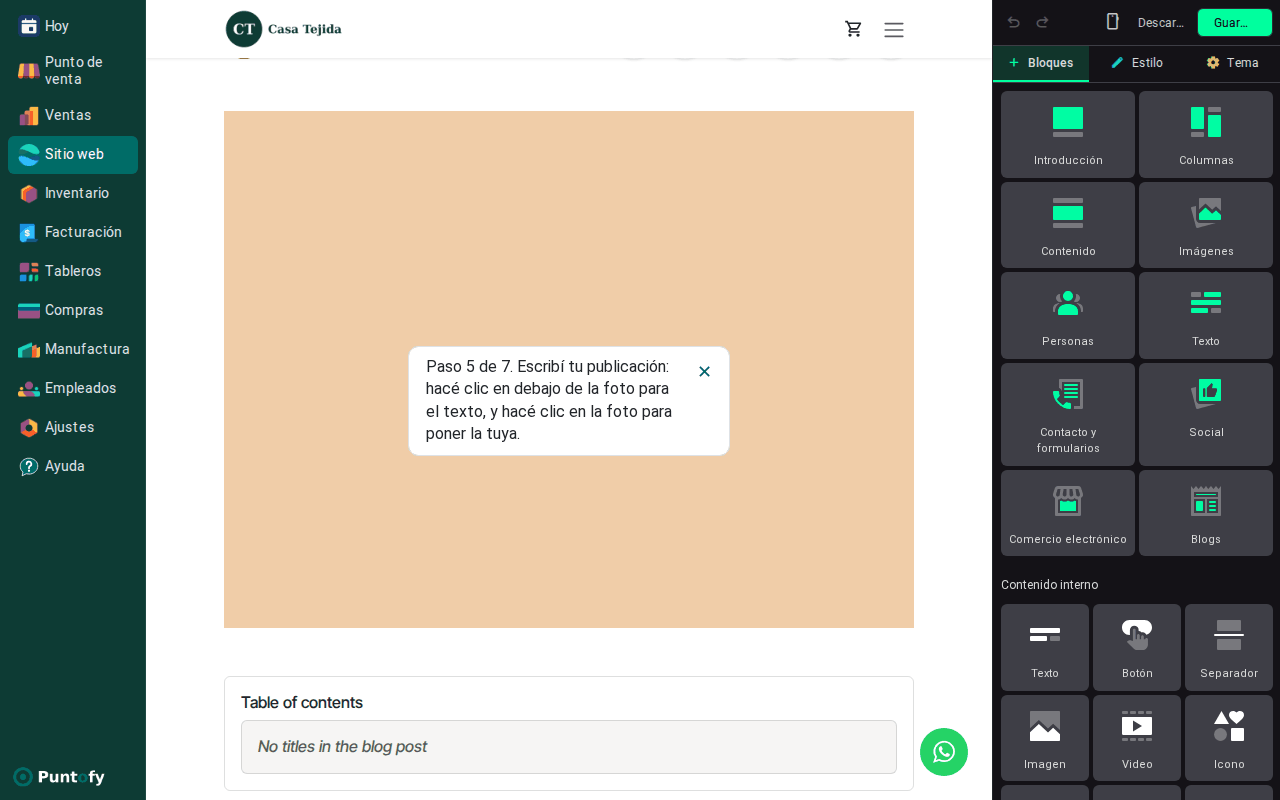Click the Descartar button

(1161, 22)
